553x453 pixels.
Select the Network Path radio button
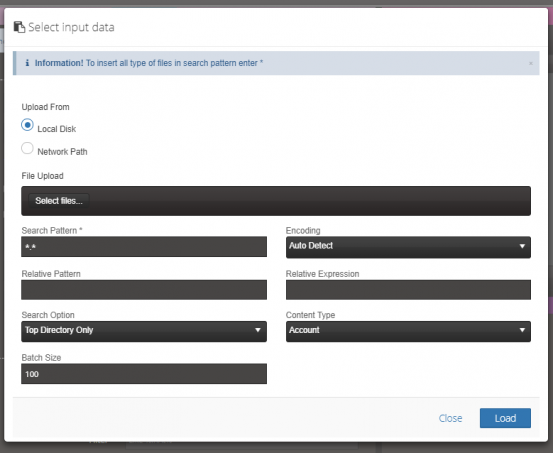tap(27, 148)
